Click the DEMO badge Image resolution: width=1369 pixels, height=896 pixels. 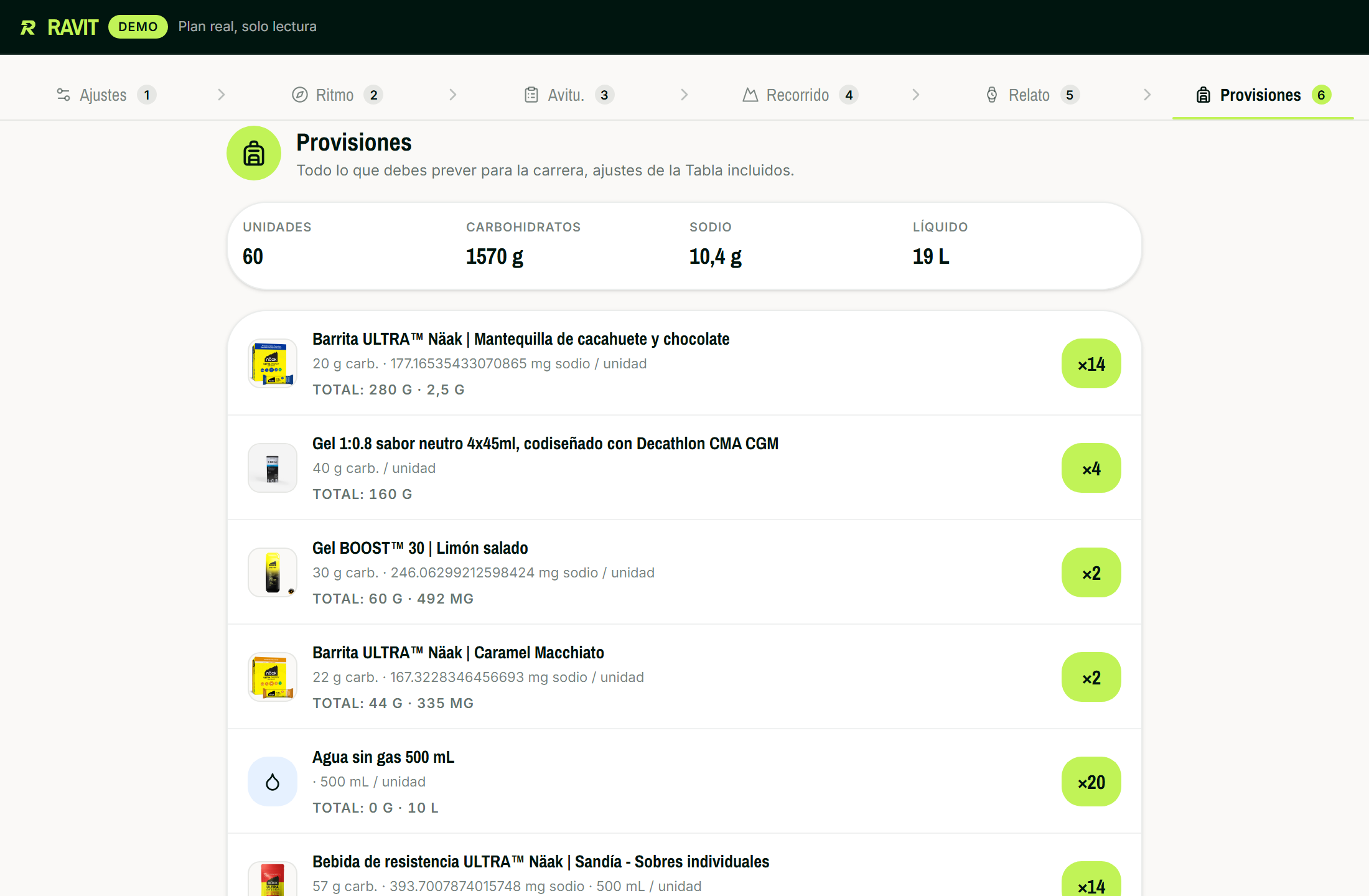point(138,27)
